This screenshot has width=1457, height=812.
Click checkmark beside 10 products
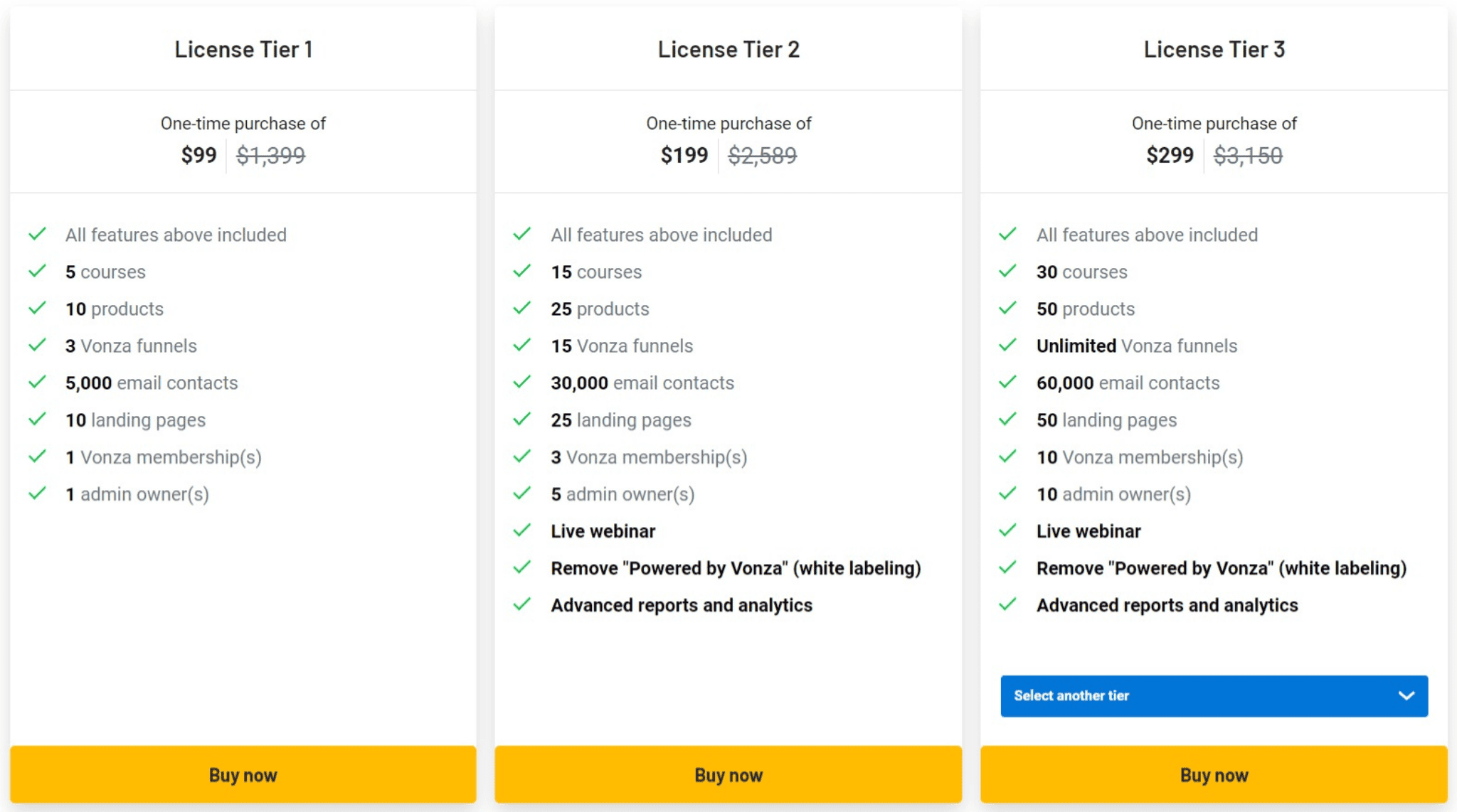point(37,308)
